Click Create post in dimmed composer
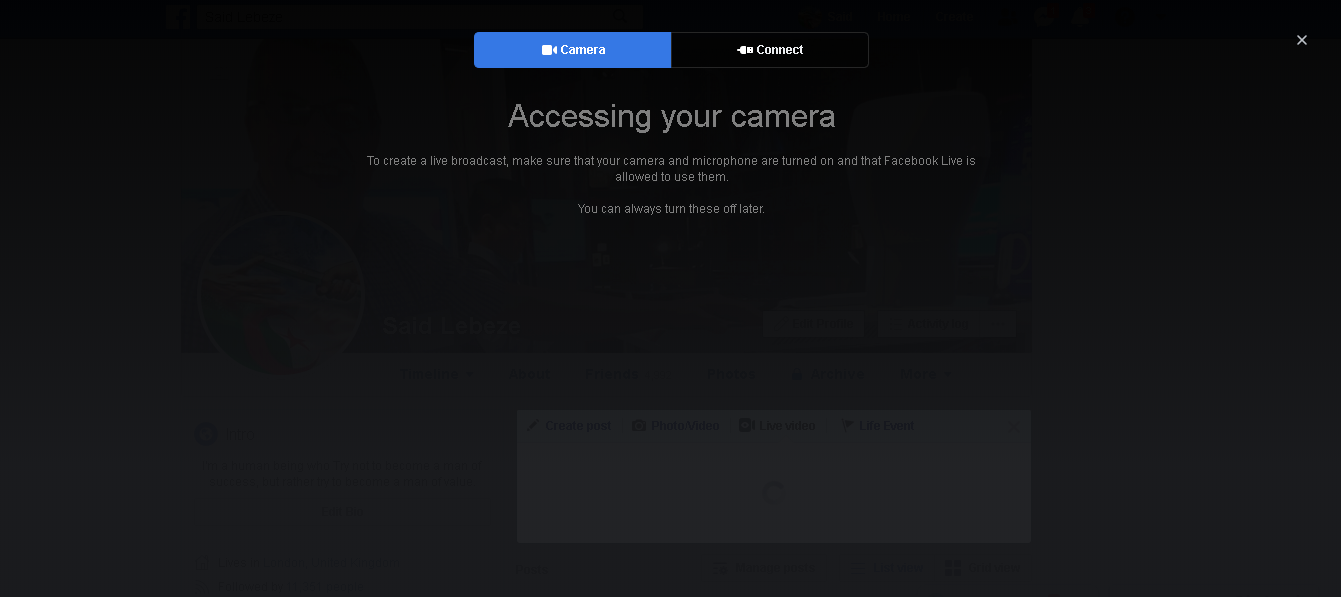The image size is (1341, 597). point(569,426)
